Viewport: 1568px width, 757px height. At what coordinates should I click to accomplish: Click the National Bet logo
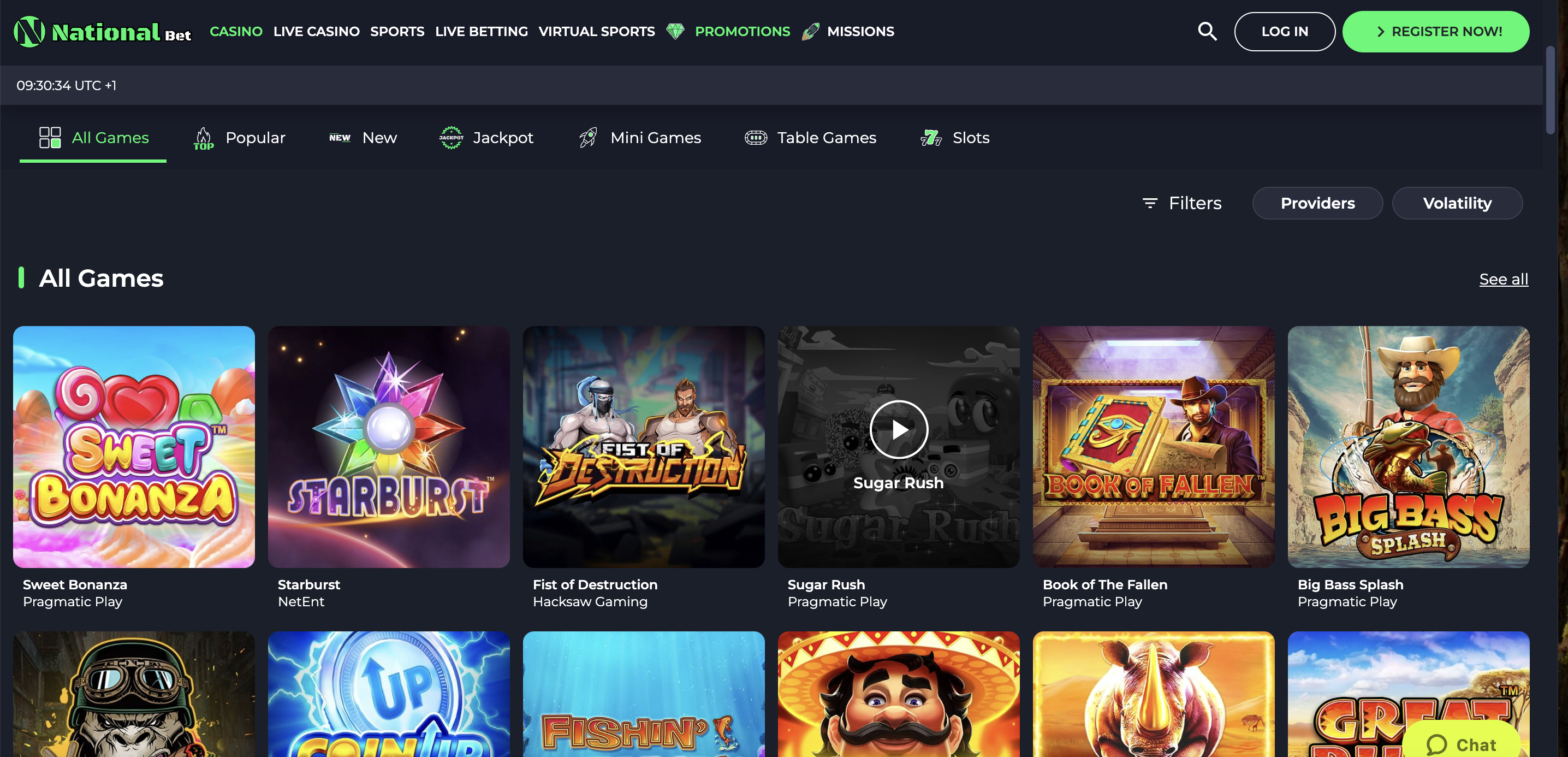coord(102,31)
